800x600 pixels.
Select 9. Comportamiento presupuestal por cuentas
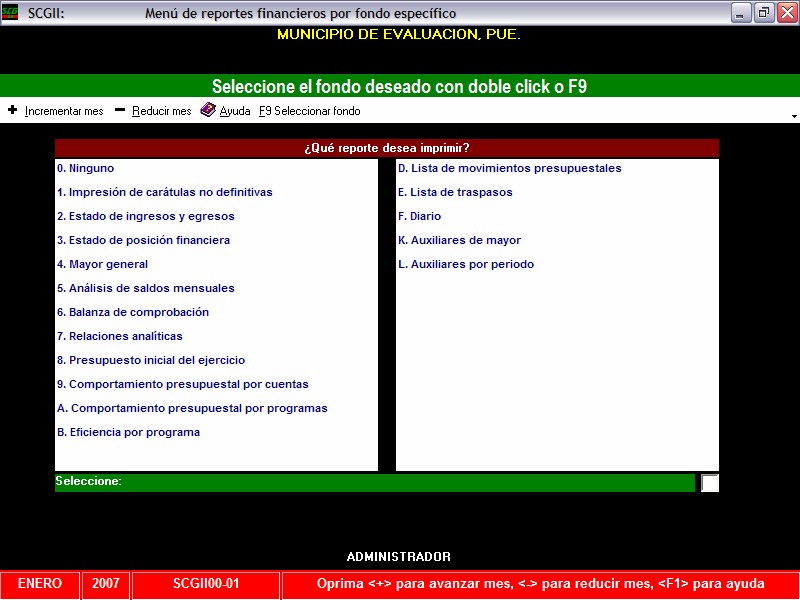tap(183, 384)
